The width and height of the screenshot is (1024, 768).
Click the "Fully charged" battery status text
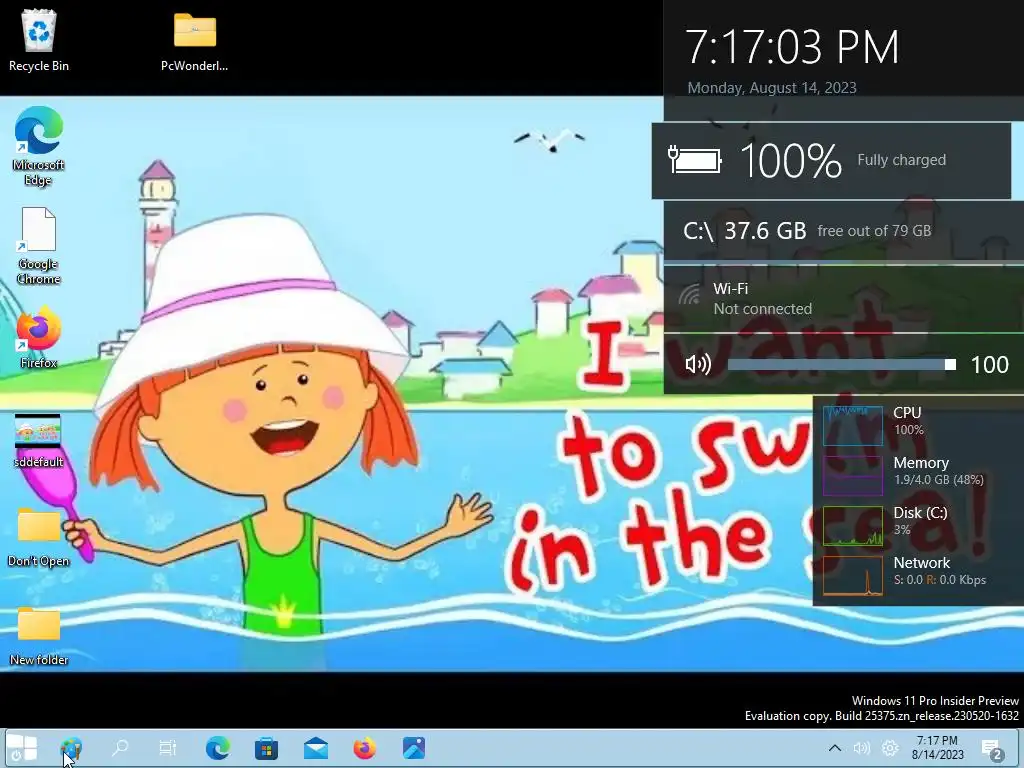(x=901, y=160)
